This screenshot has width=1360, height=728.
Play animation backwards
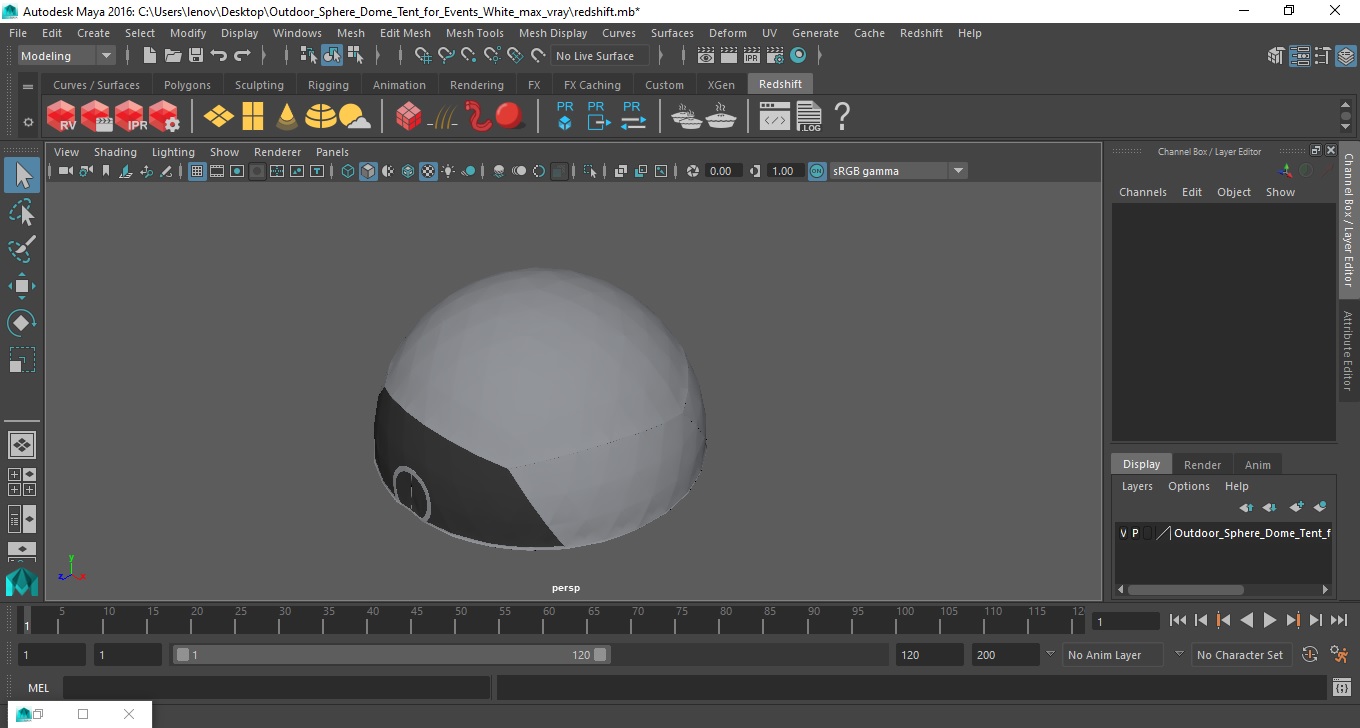[1247, 620]
